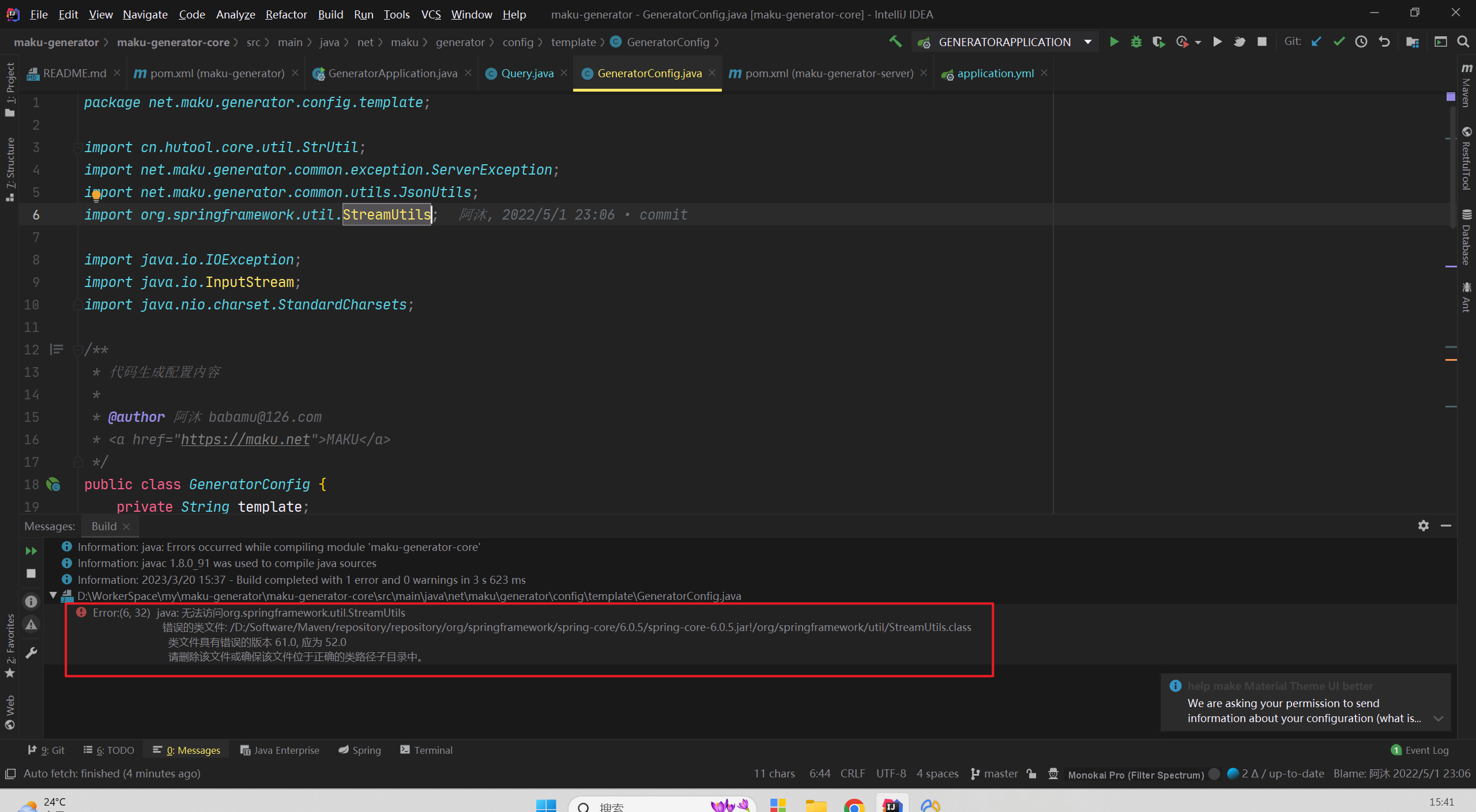The width and height of the screenshot is (1476, 812).
Task: Toggle read-only lock icon in status bar
Action: (1031, 773)
